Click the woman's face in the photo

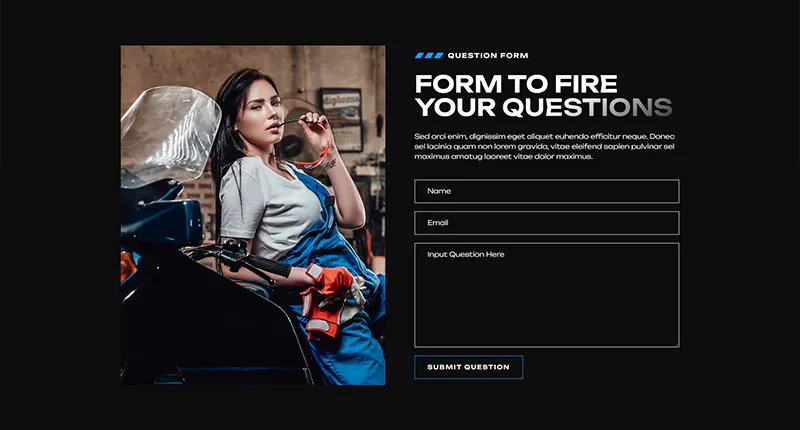pos(264,111)
